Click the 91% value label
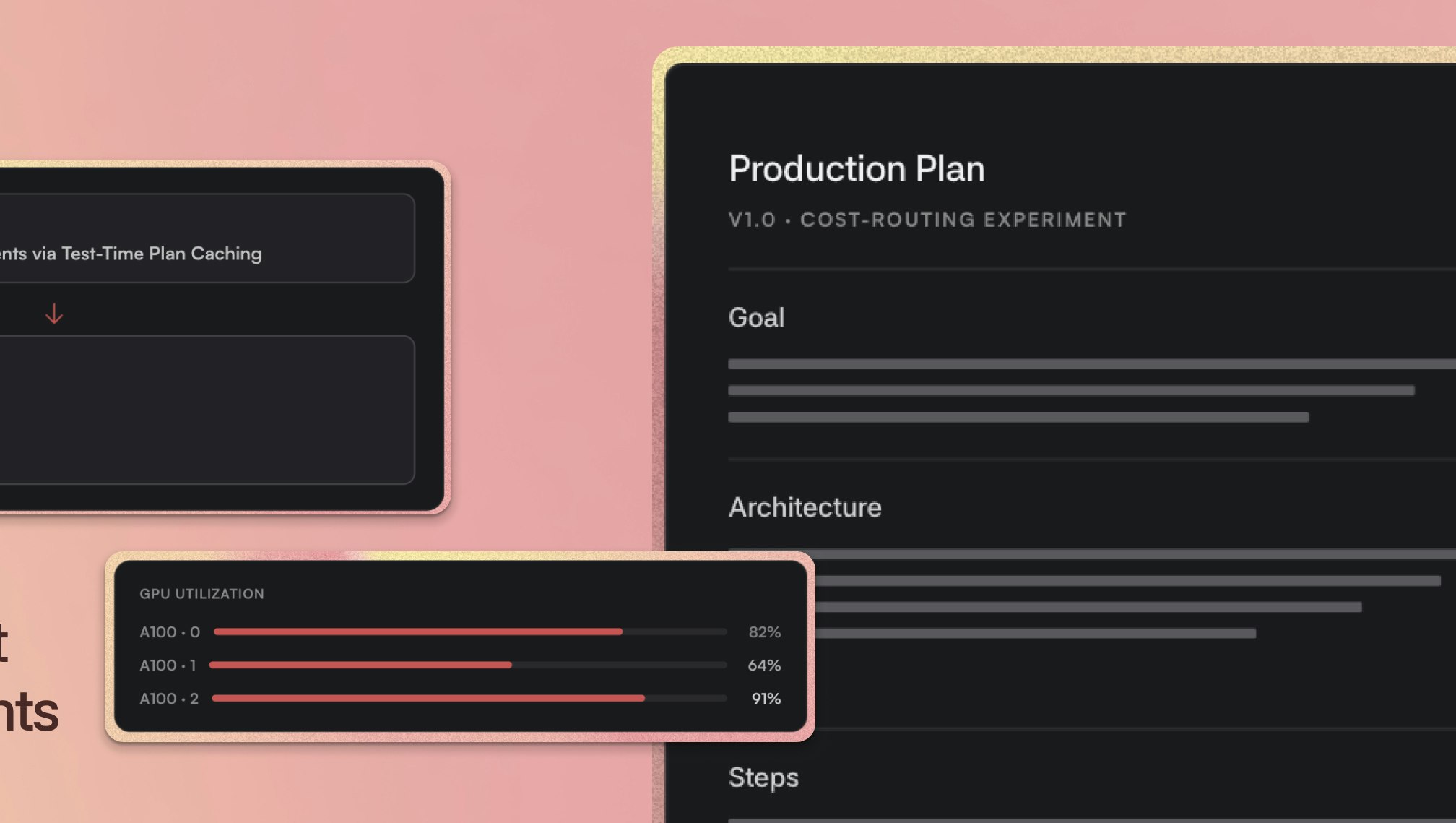The height and width of the screenshot is (823, 1456). point(766,699)
